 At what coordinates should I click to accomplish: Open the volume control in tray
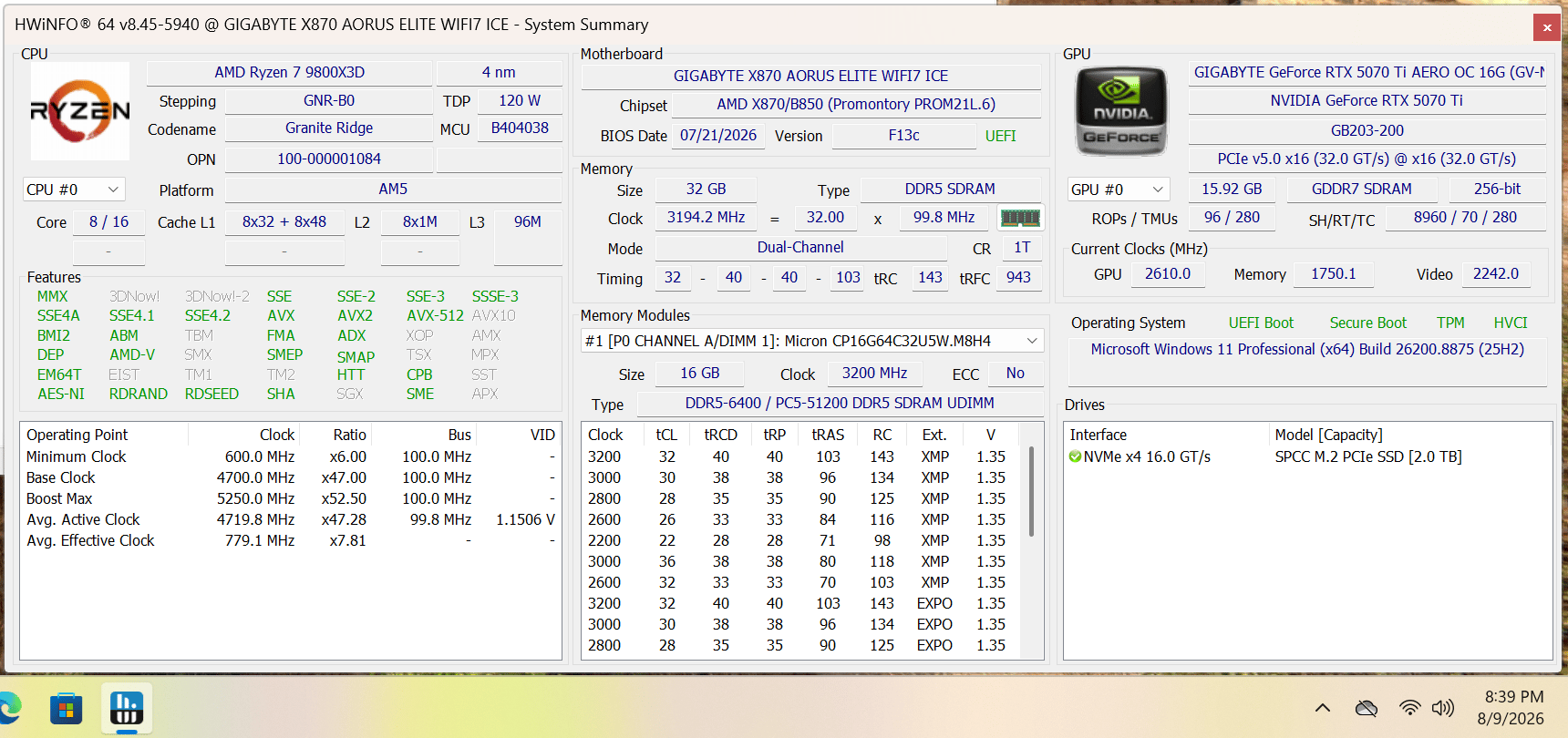point(1443,708)
